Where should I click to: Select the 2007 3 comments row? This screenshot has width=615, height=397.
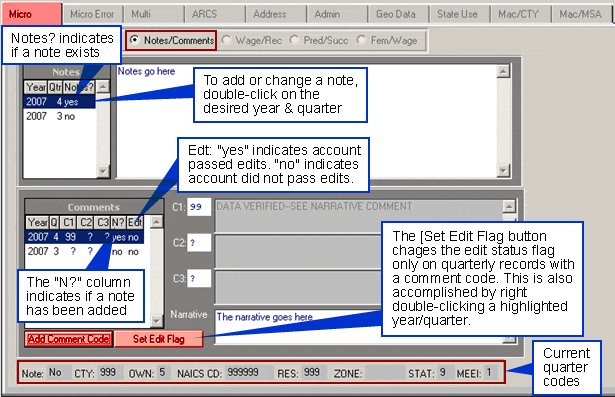[x=85, y=251]
